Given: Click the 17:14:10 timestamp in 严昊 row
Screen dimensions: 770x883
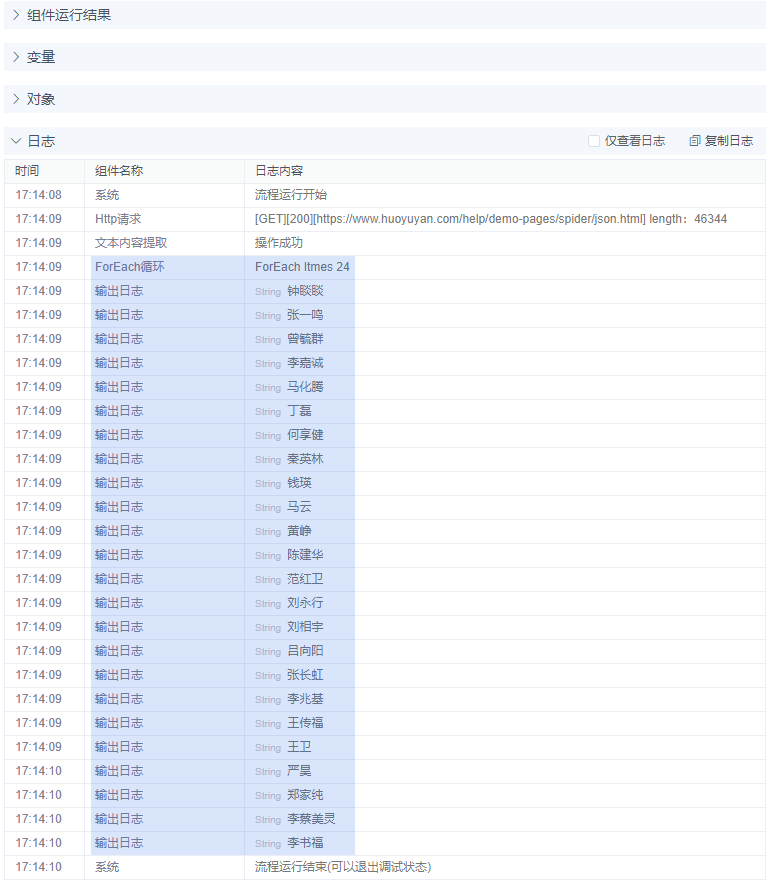Looking at the screenshot, I should pyautogui.click(x=38, y=771).
